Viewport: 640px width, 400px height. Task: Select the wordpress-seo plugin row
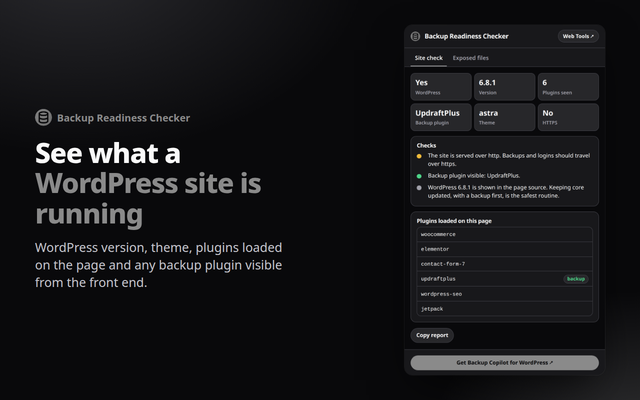pyautogui.click(x=504, y=294)
